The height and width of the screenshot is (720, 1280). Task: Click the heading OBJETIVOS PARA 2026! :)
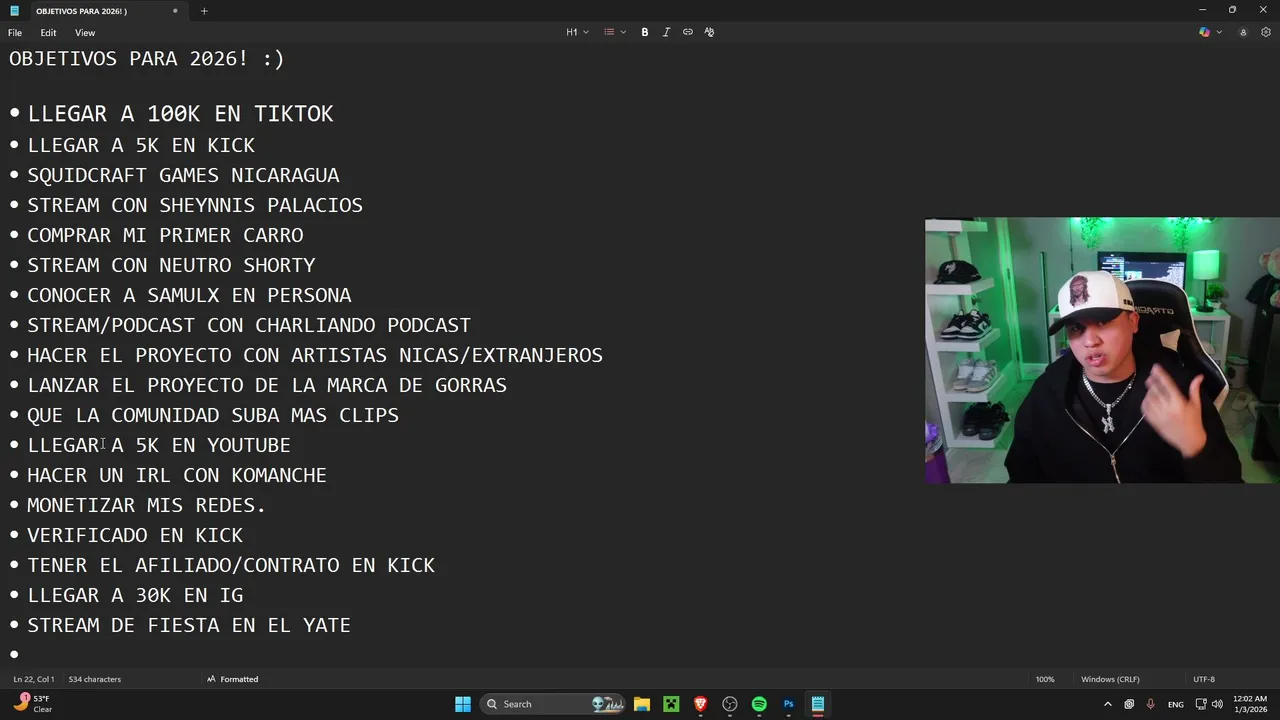pyautogui.click(x=147, y=59)
